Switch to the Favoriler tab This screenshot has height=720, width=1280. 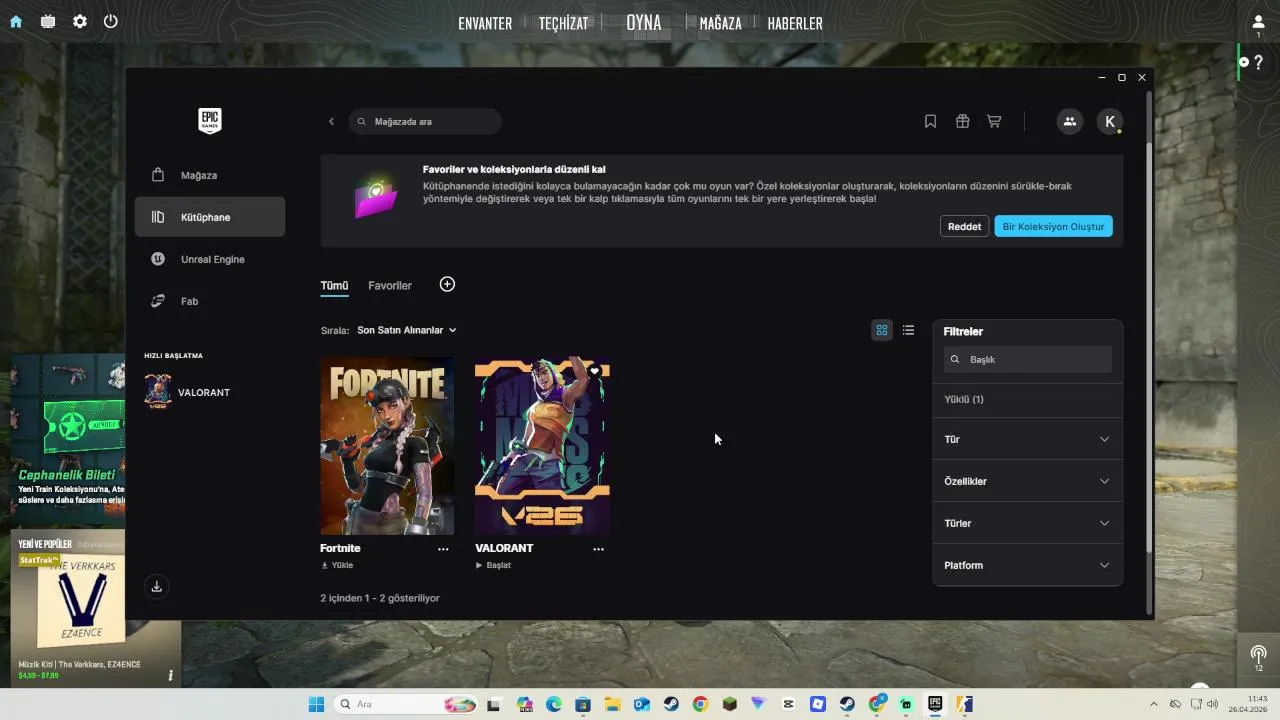pos(390,286)
